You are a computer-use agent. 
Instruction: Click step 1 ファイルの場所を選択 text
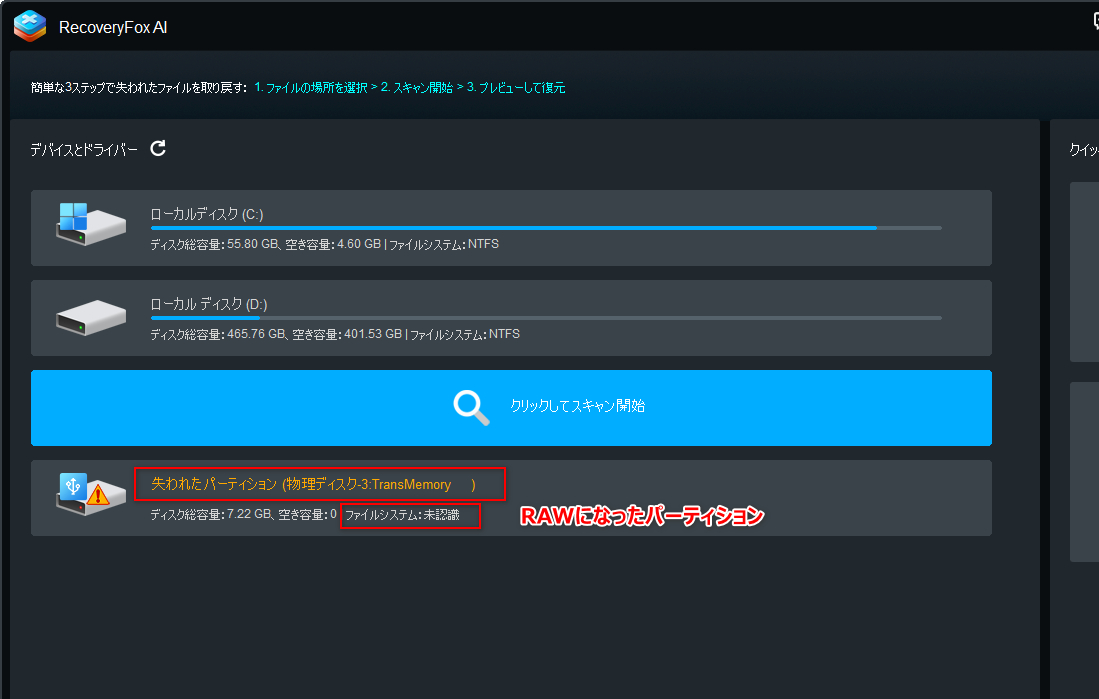[x=311, y=88]
